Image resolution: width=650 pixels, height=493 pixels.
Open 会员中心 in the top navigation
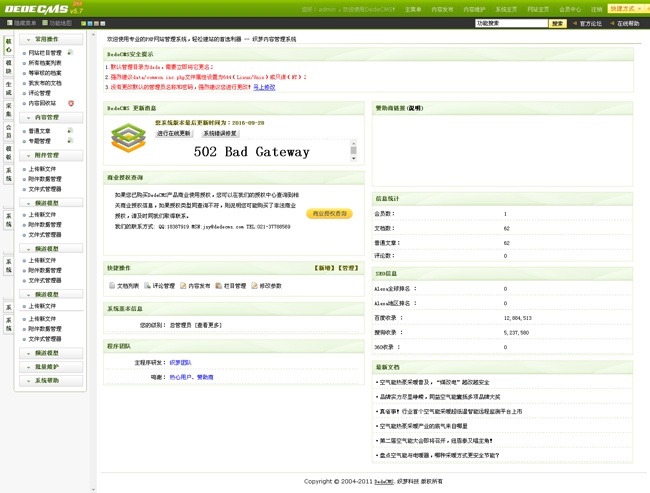pyautogui.click(x=570, y=9)
